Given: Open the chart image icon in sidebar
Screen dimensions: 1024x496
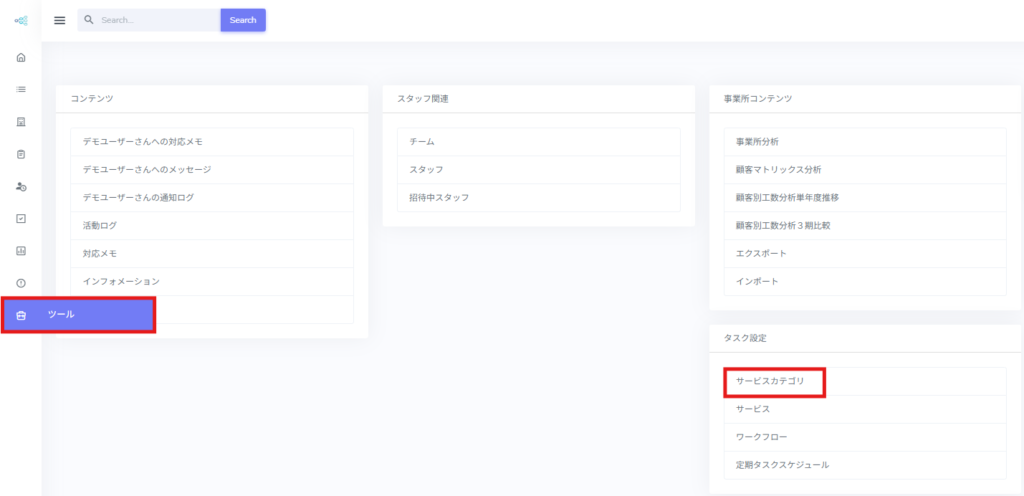Looking at the screenshot, I should [21, 251].
